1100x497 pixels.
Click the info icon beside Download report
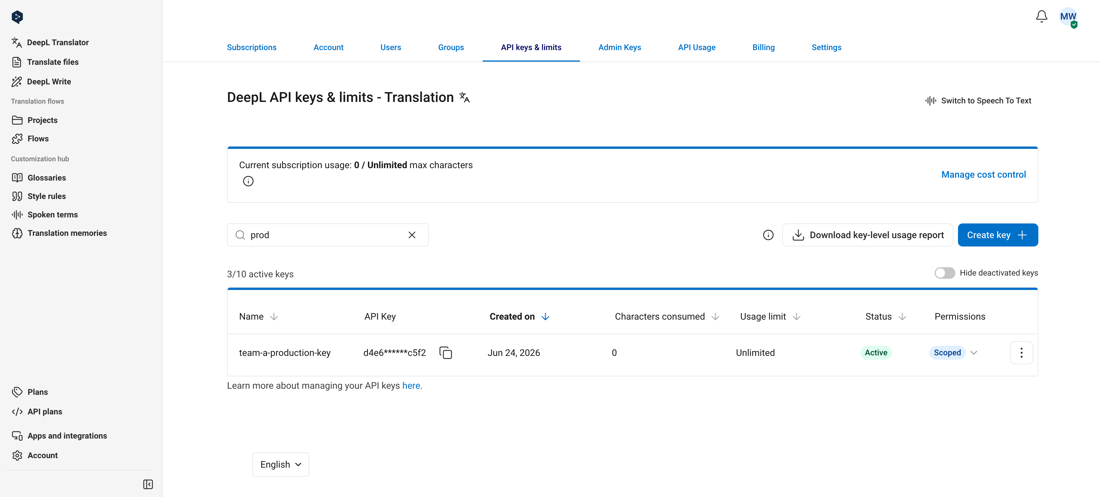(x=768, y=235)
